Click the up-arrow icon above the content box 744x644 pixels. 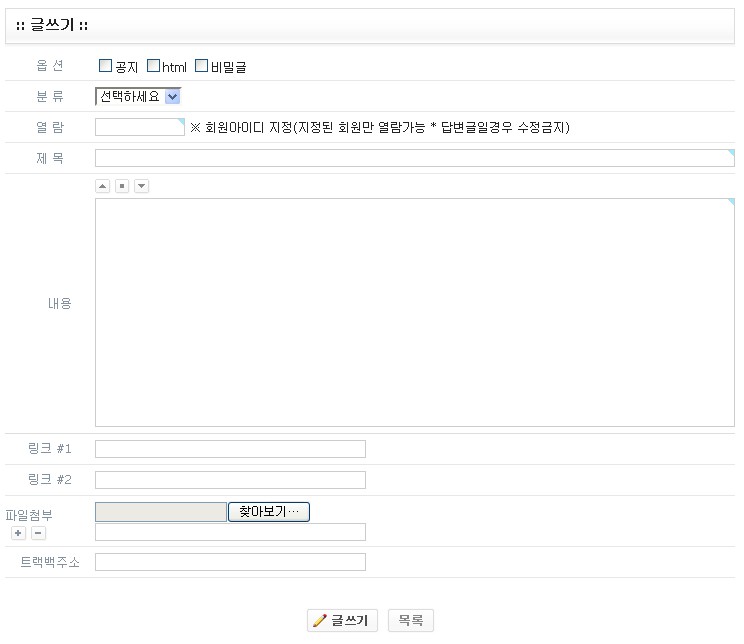(102, 186)
